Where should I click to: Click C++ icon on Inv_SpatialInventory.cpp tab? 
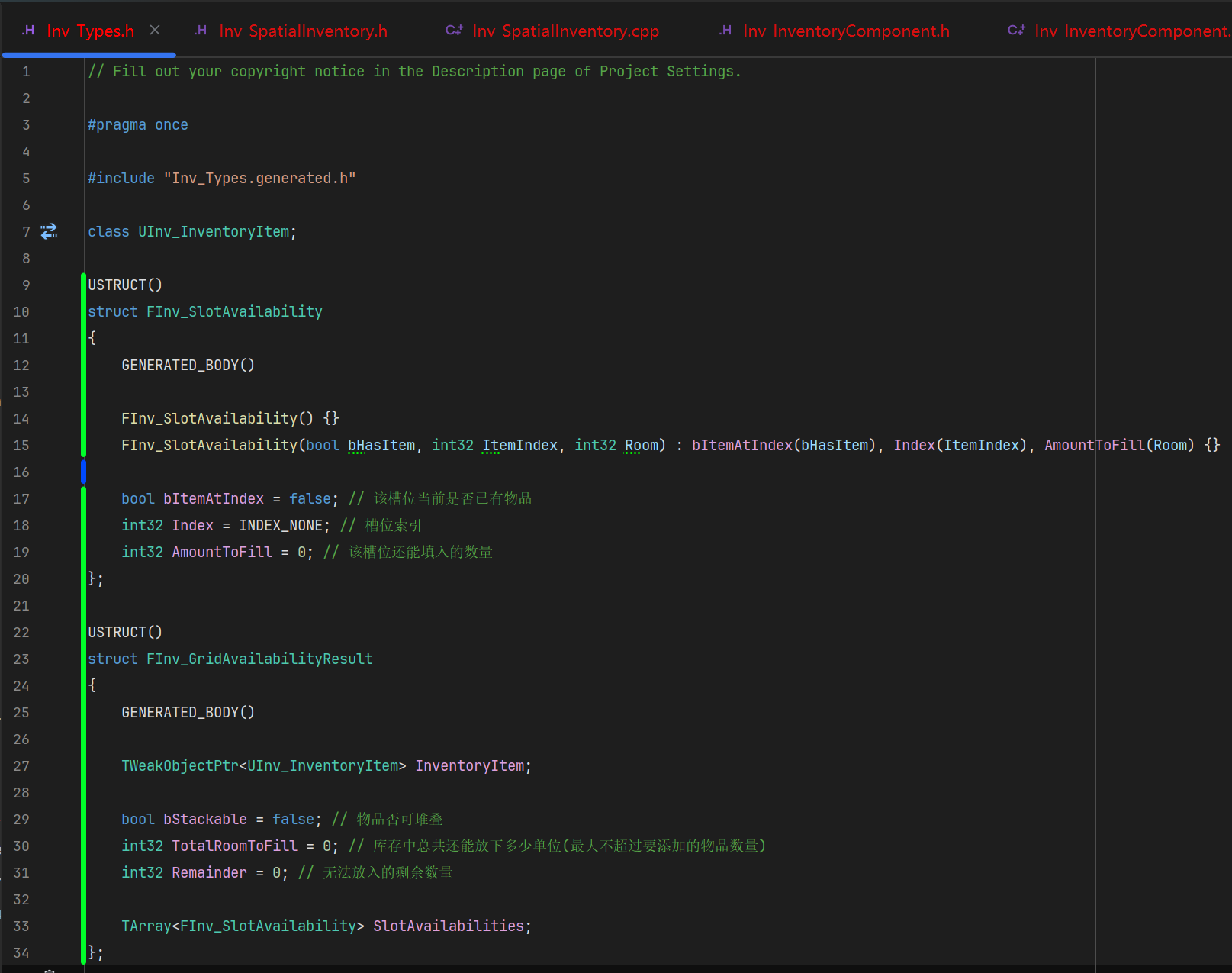coord(454,31)
